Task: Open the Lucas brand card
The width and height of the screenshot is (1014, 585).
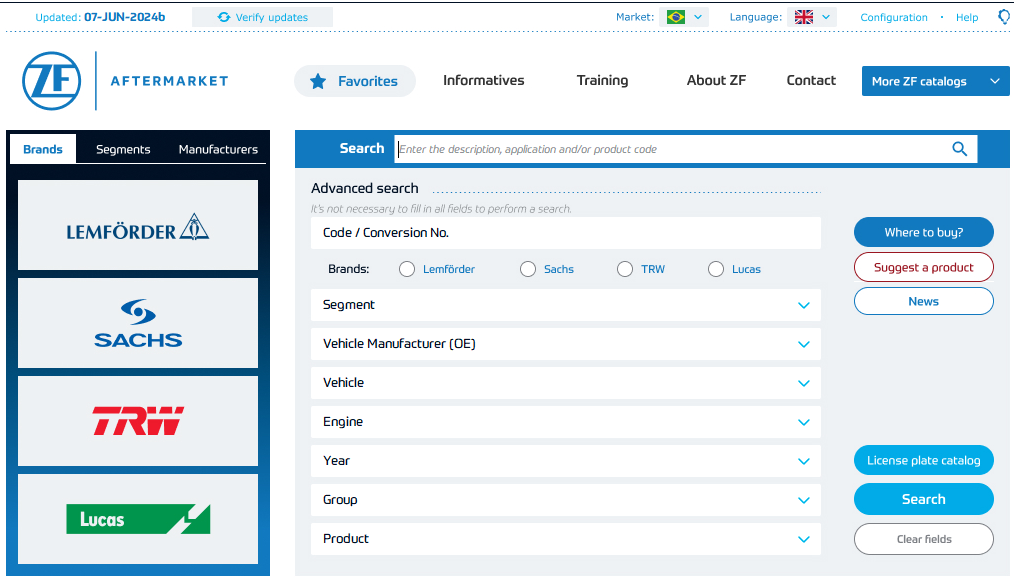Action: 138,519
